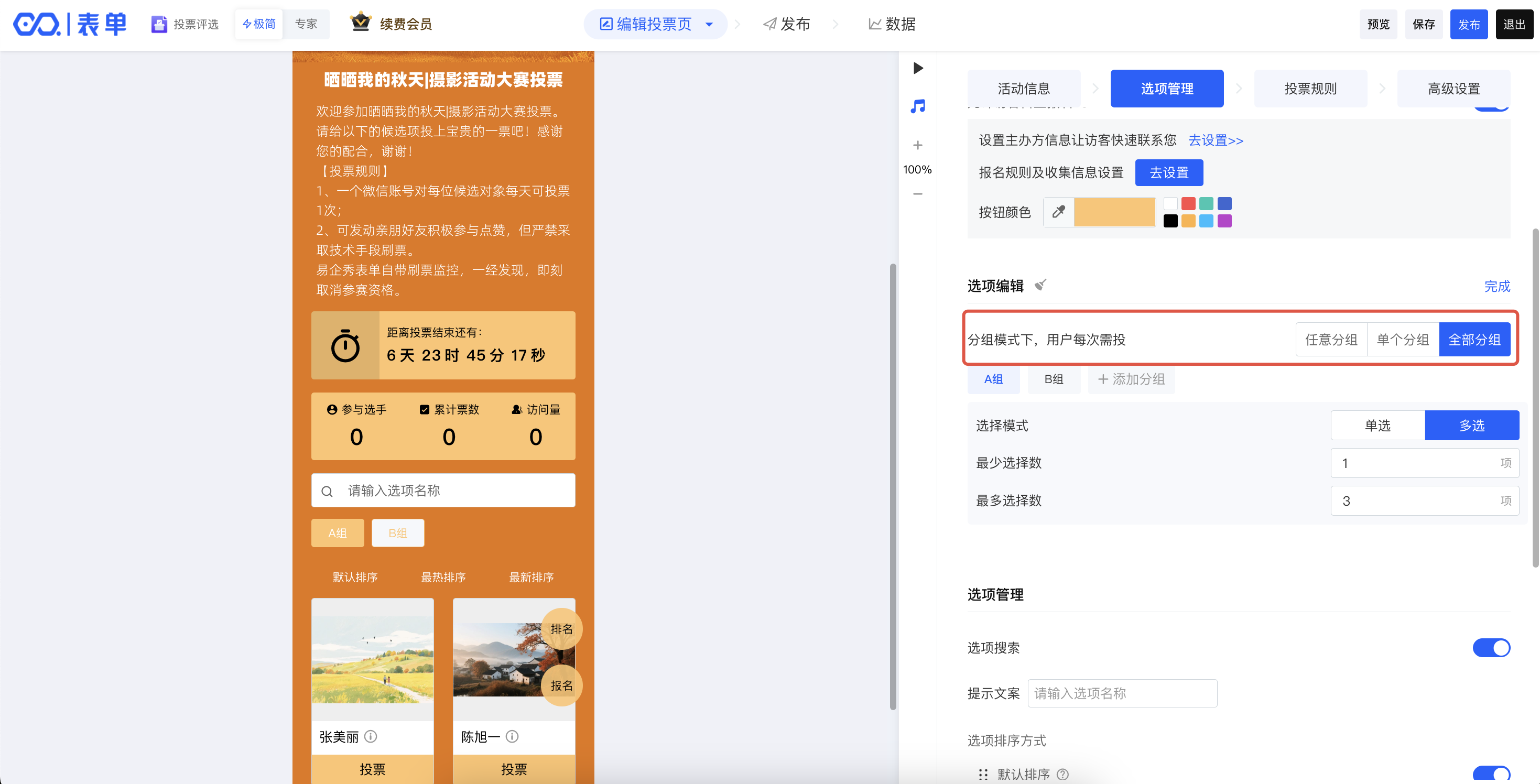Open the 编辑投票页 dropdown arrow
The width and height of the screenshot is (1540, 784).
point(709,25)
